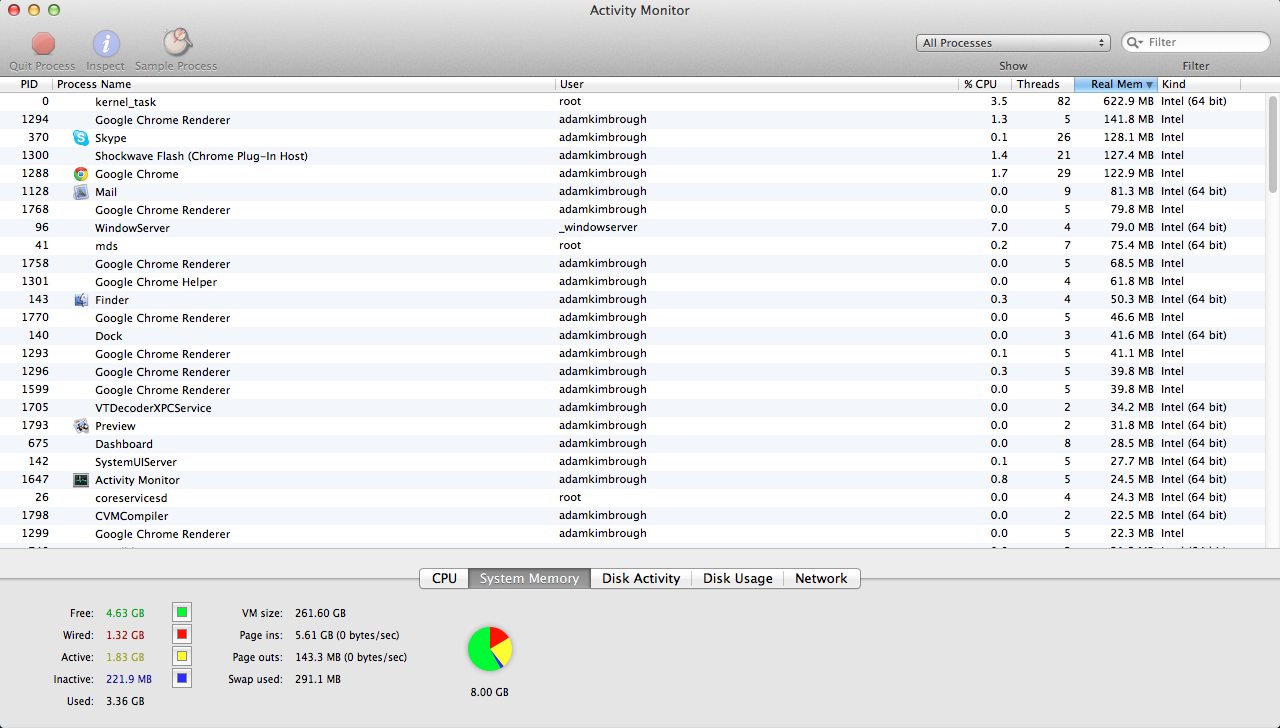The width and height of the screenshot is (1280, 728).
Task: Sort by the Real Mem column header
Action: [x=1116, y=84]
